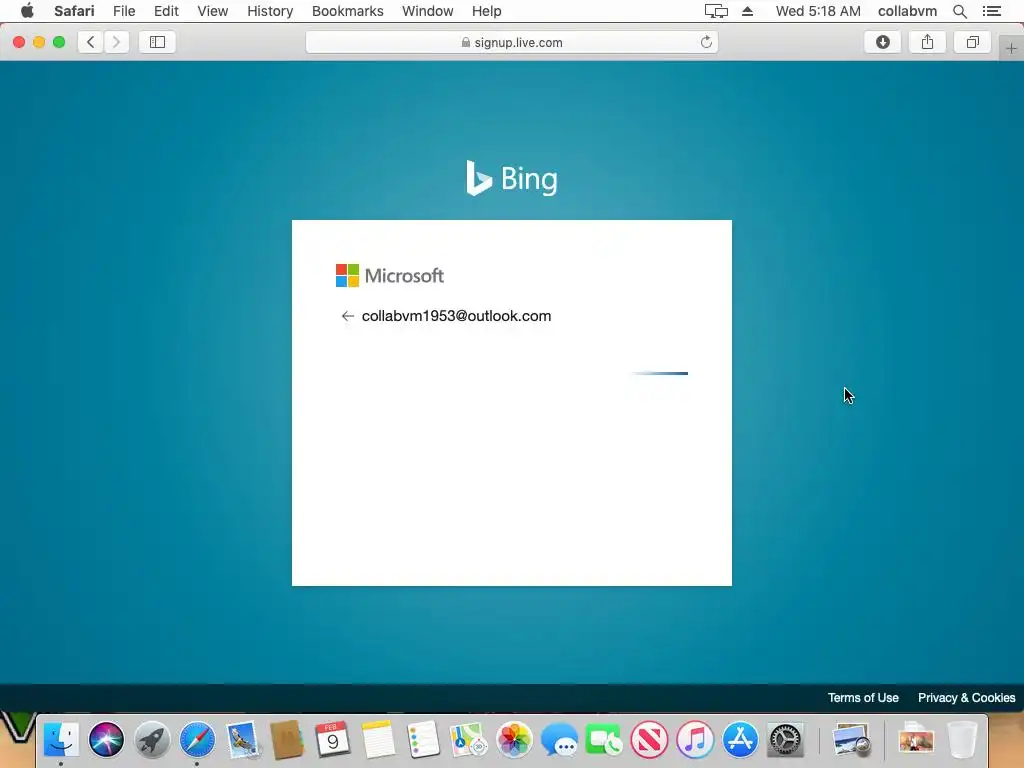Open System Preferences gear in Dock
The height and width of the screenshot is (768, 1024).
[786, 740]
